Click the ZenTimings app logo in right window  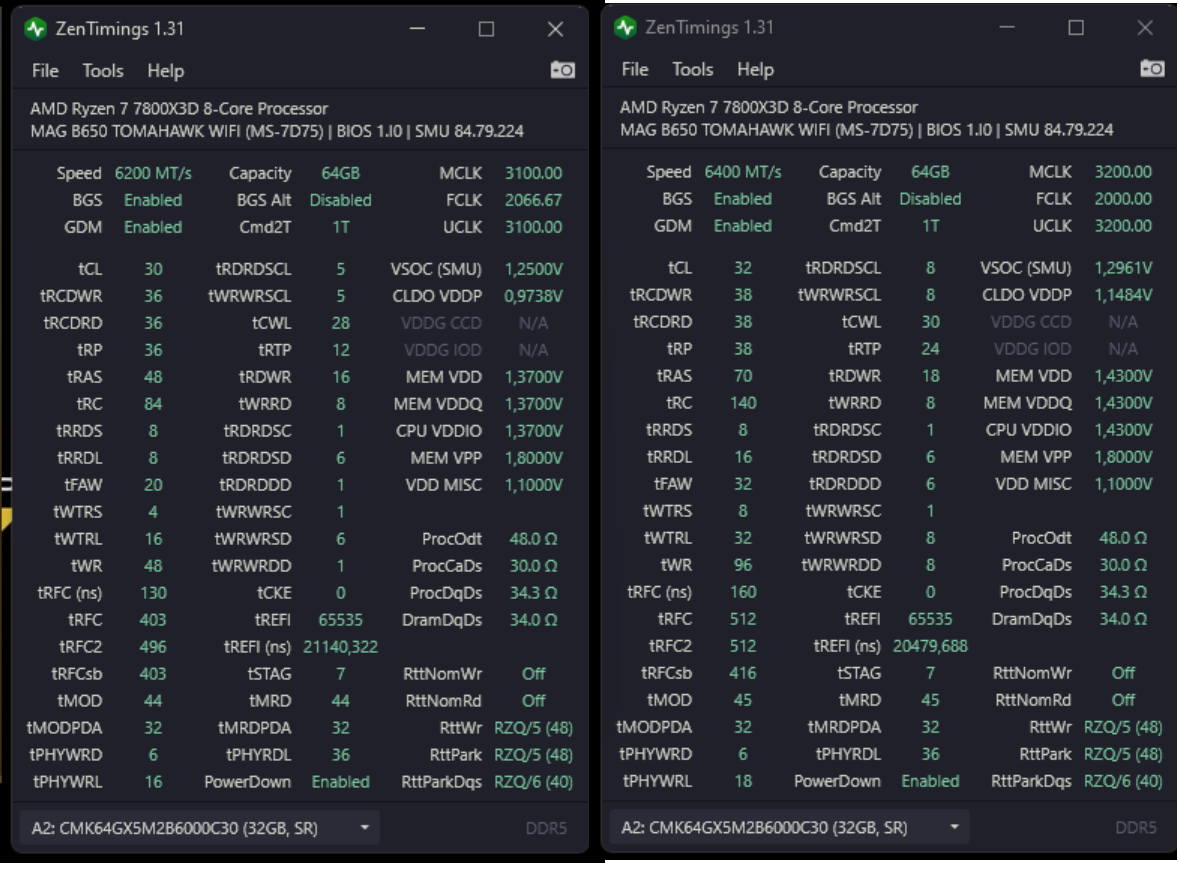click(625, 28)
